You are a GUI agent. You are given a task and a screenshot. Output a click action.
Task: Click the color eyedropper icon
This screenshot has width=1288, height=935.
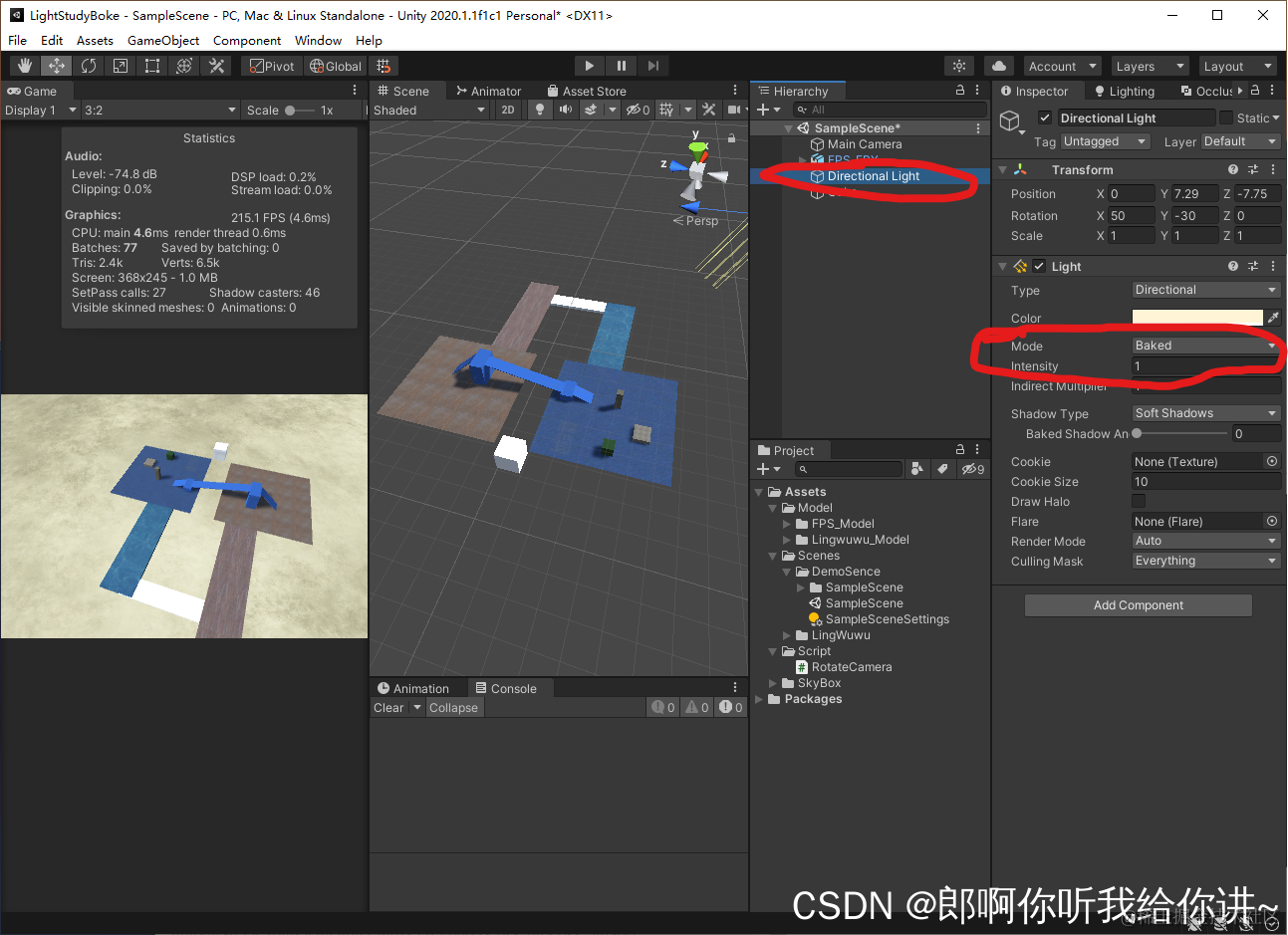1273,318
